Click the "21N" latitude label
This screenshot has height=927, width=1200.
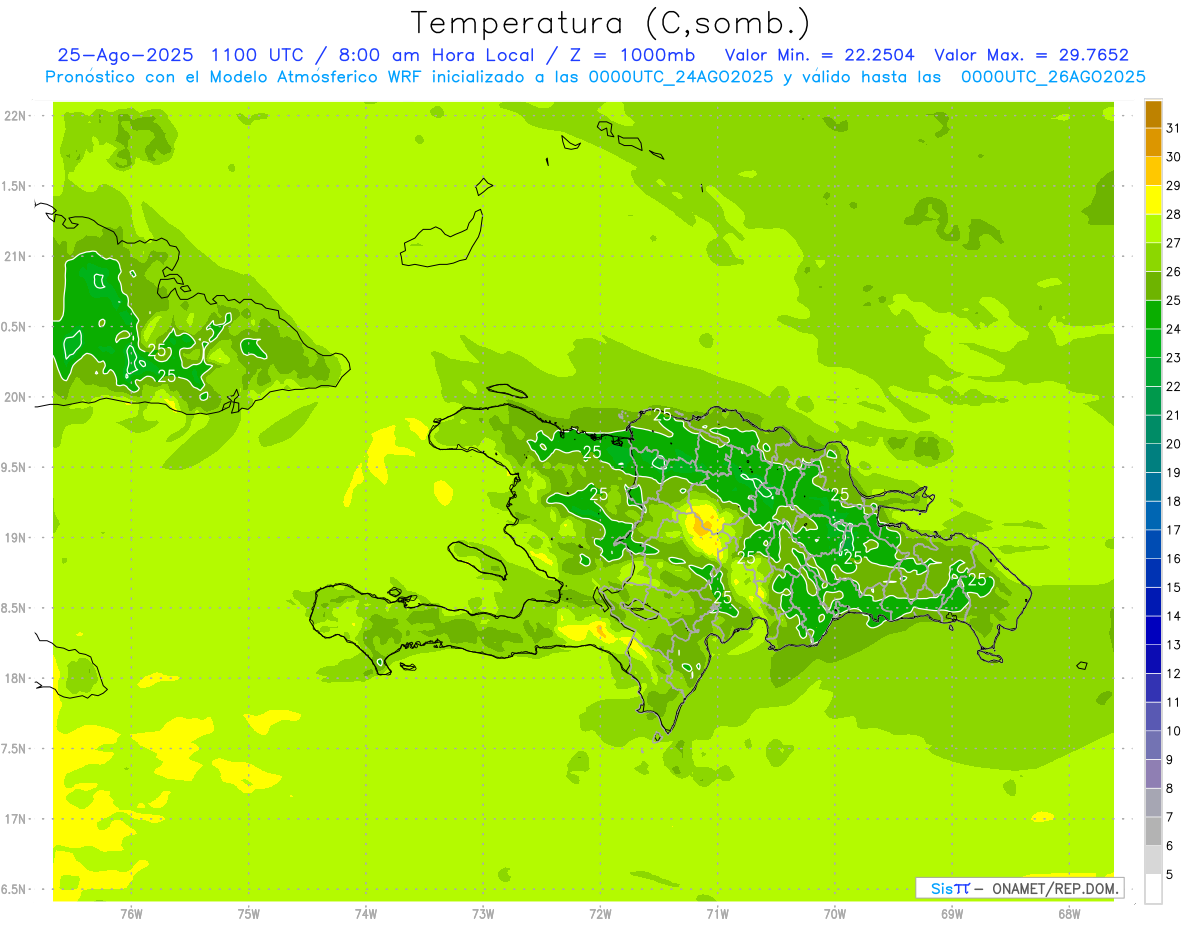click(x=15, y=257)
